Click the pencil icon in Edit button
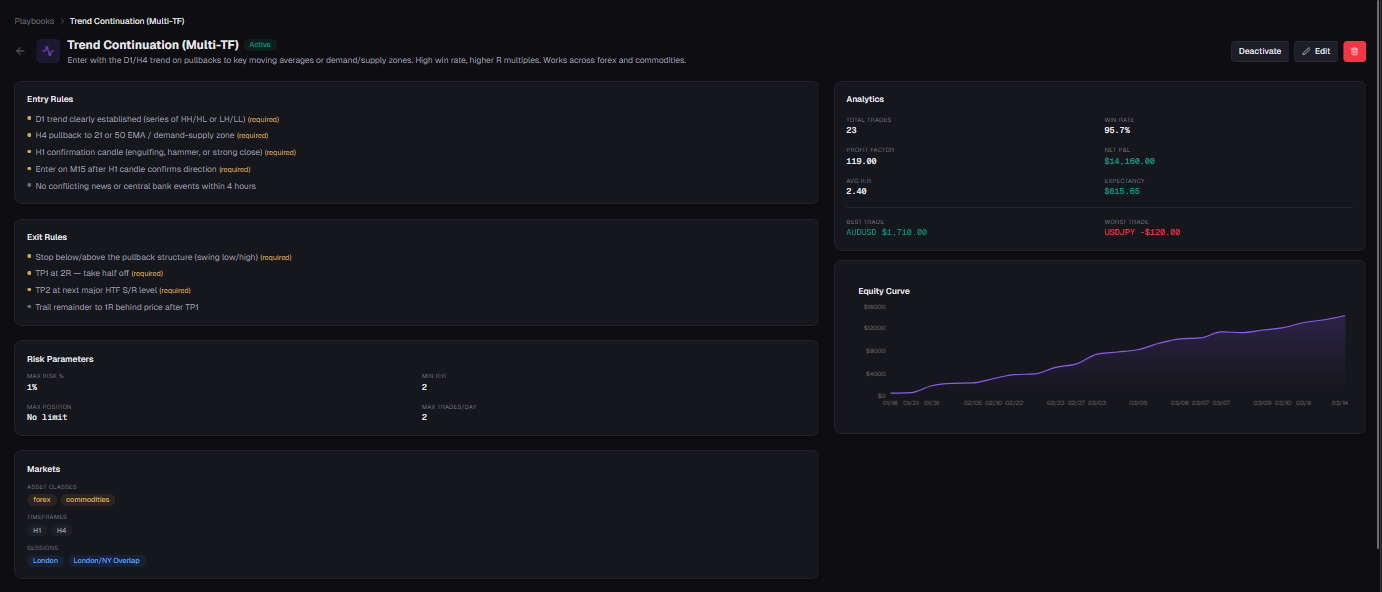 (x=1306, y=51)
